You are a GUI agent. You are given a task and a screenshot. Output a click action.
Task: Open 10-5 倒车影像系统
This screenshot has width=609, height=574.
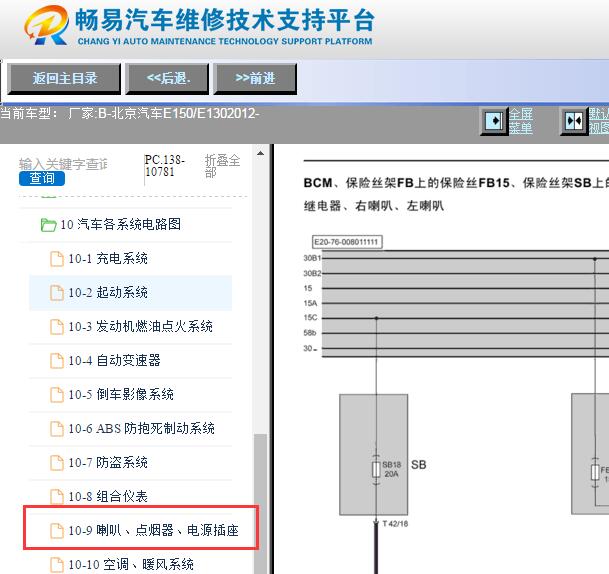(121, 395)
